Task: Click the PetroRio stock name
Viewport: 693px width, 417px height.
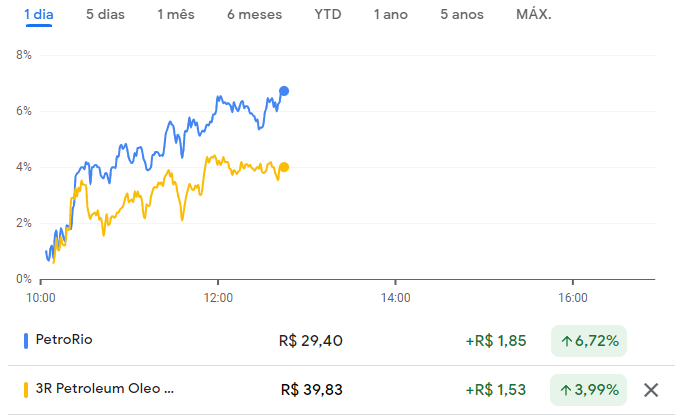Action: pos(67,341)
